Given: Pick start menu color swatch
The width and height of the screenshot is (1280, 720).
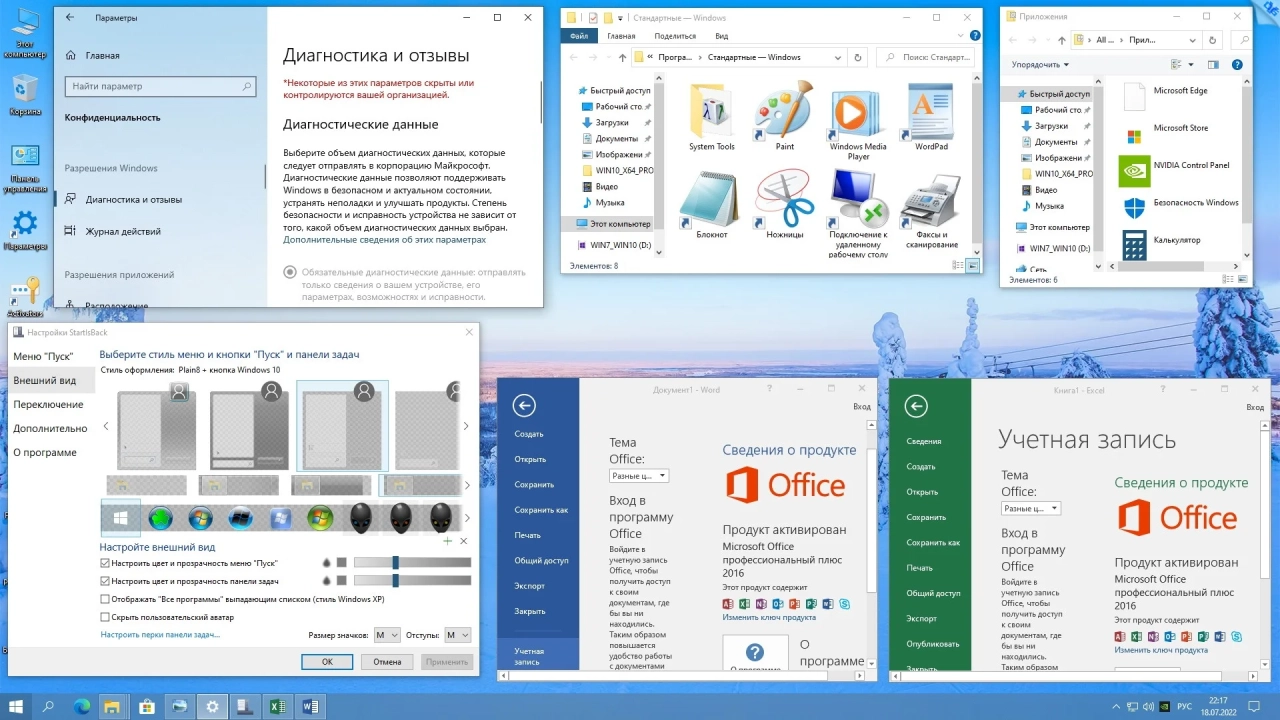Looking at the screenshot, I should pos(341,563).
